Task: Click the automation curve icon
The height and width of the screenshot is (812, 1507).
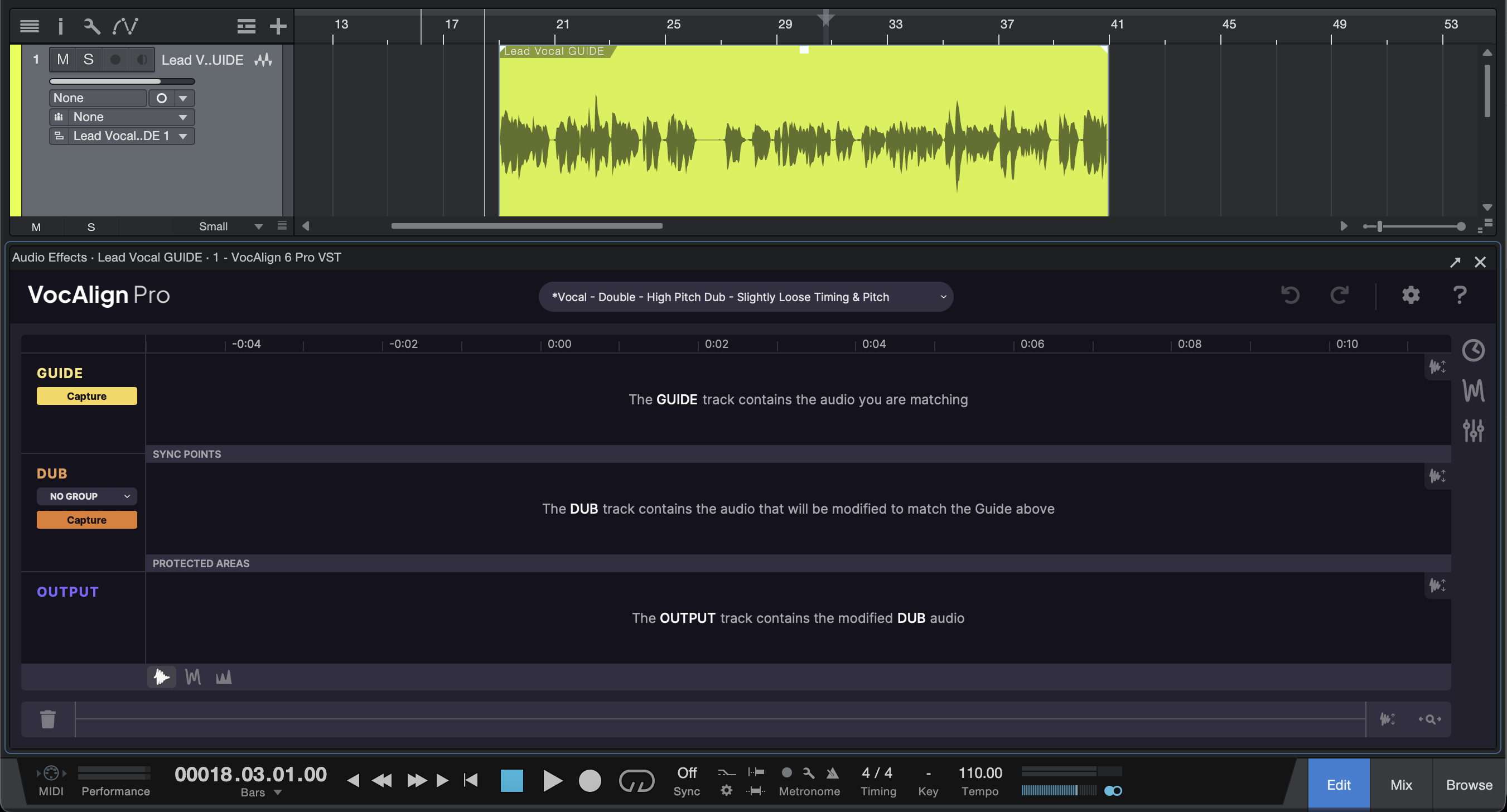Action: 125,26
